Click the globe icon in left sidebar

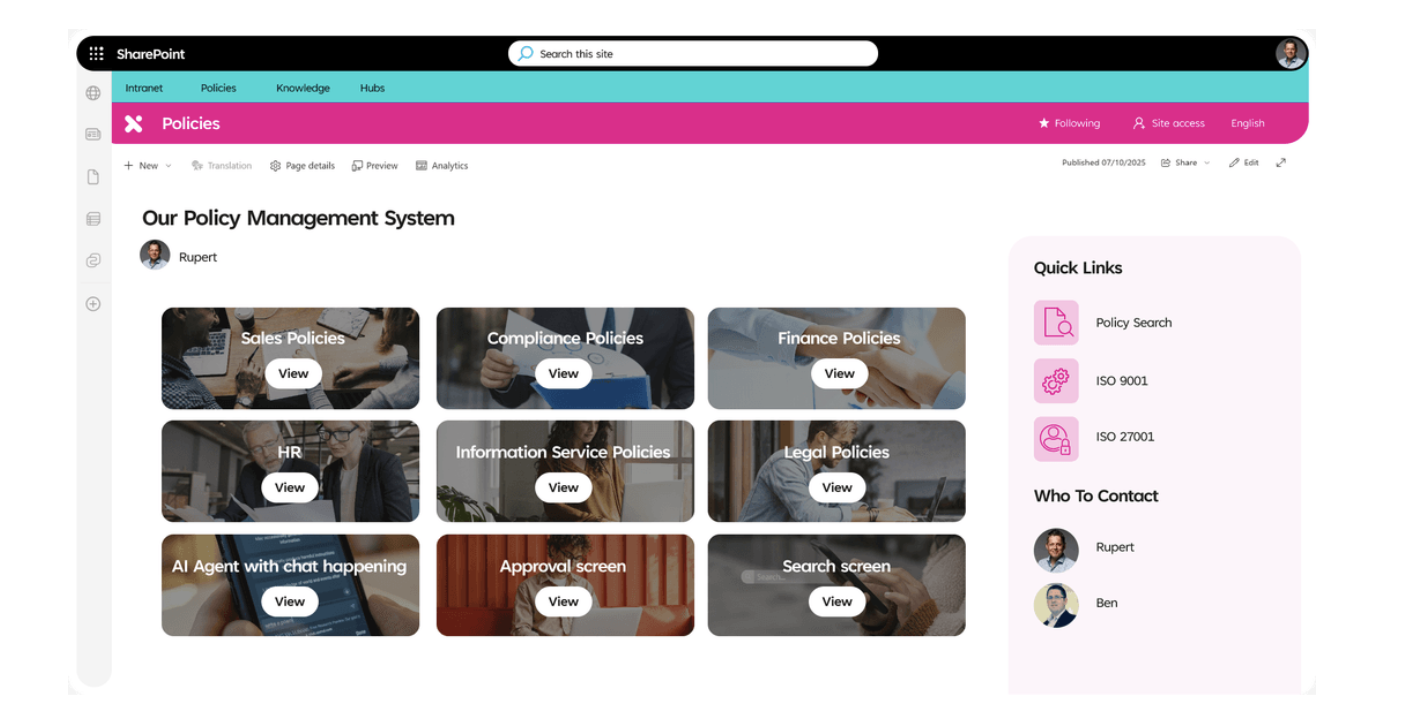pyautogui.click(x=93, y=93)
